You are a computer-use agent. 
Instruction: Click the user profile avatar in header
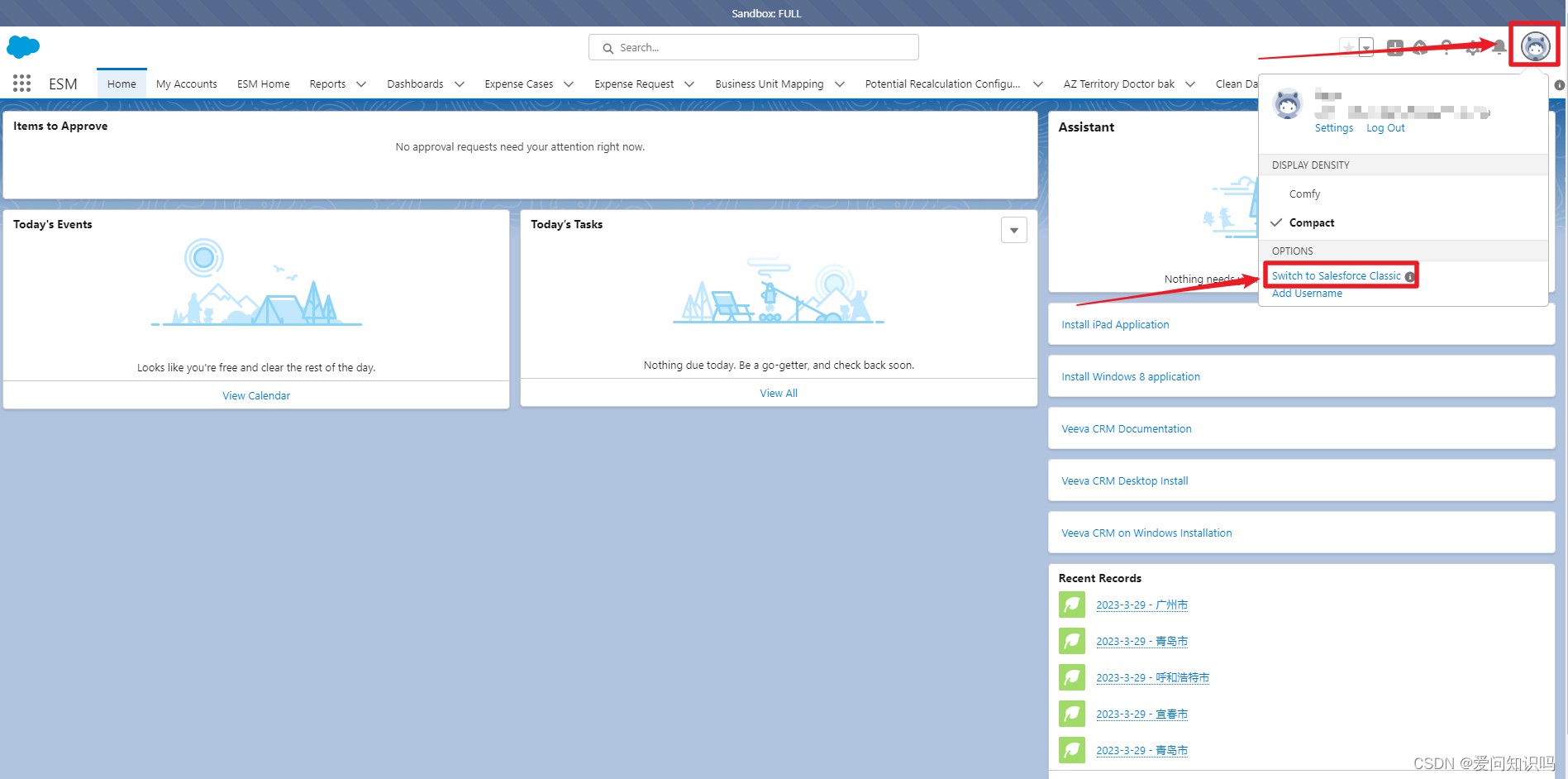(x=1535, y=46)
